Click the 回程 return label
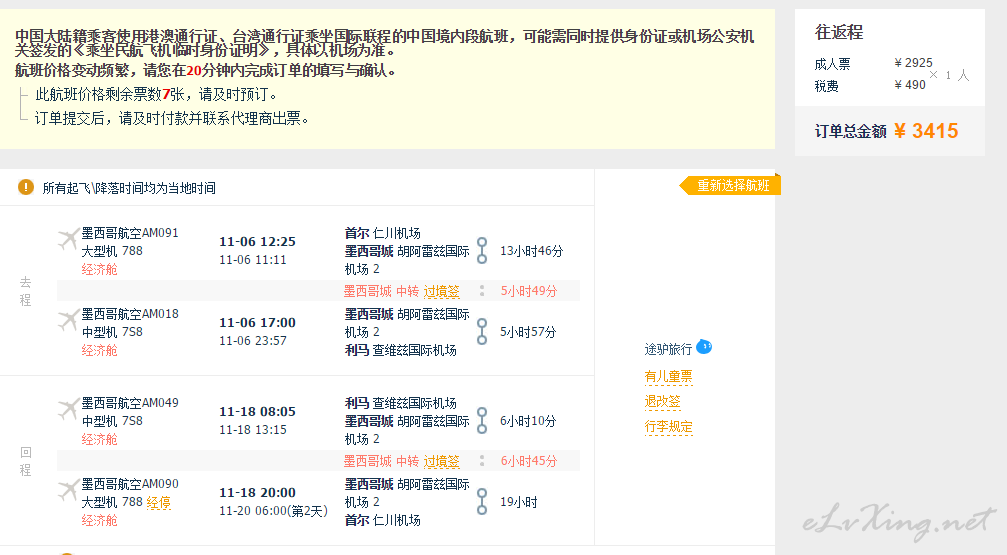This screenshot has height=555, width=1007. click(x=25, y=461)
